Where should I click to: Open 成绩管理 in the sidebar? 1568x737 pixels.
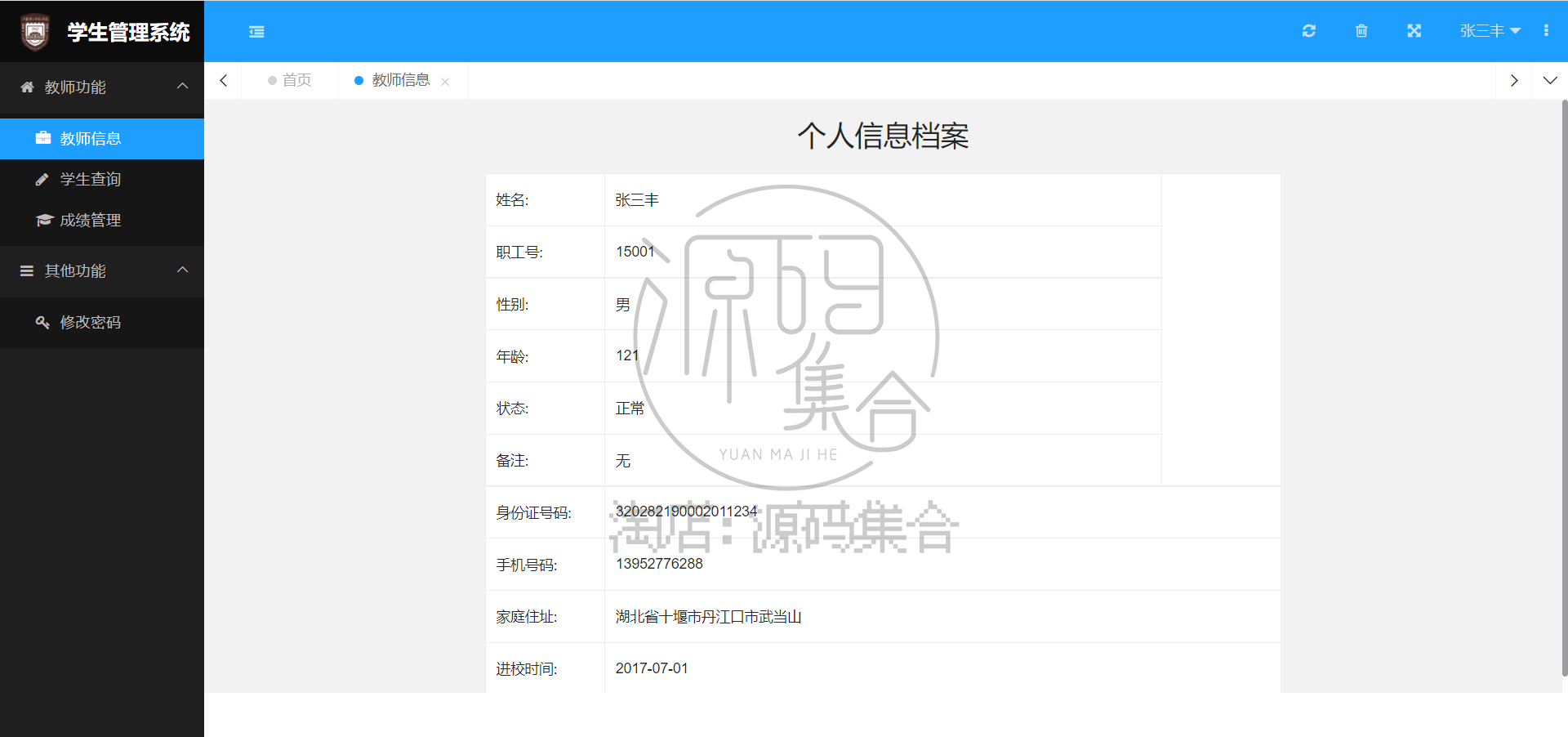click(102, 220)
